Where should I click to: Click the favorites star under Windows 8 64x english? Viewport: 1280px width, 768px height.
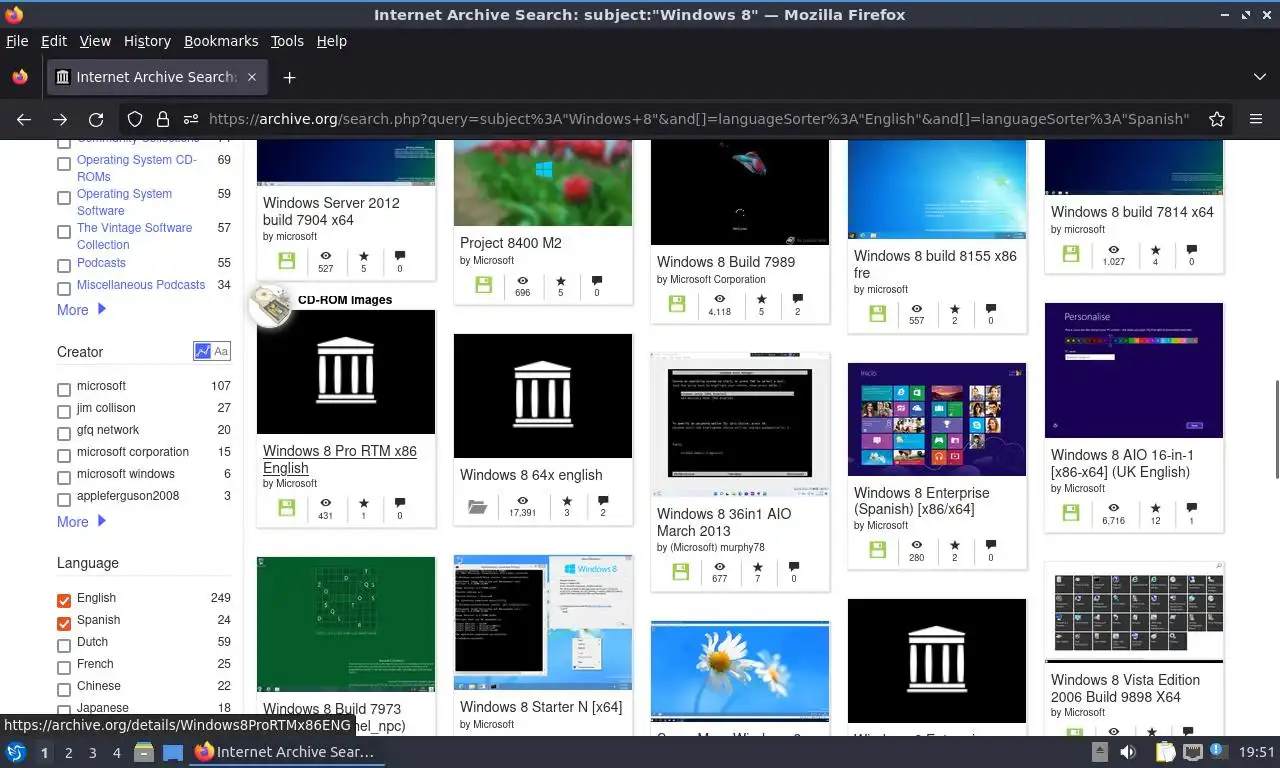567,501
